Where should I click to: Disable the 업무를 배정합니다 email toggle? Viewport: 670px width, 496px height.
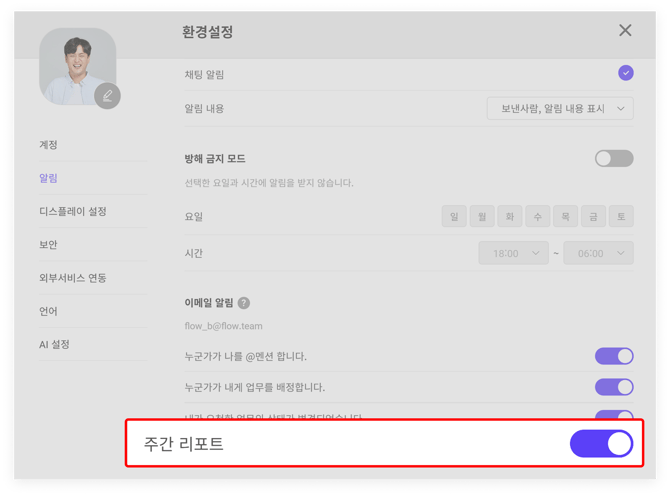(x=614, y=386)
